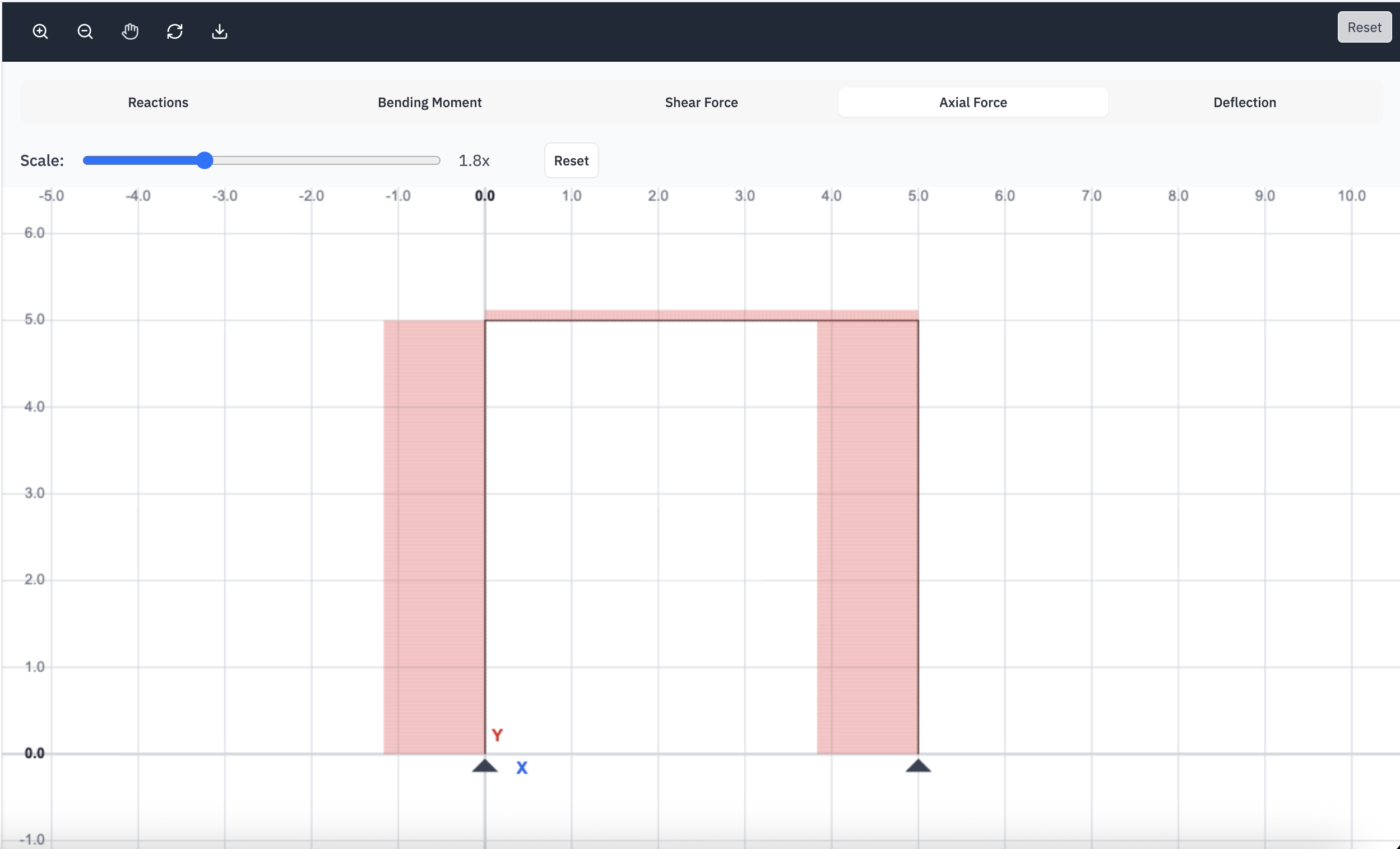Click the scale slider handle

click(x=205, y=160)
